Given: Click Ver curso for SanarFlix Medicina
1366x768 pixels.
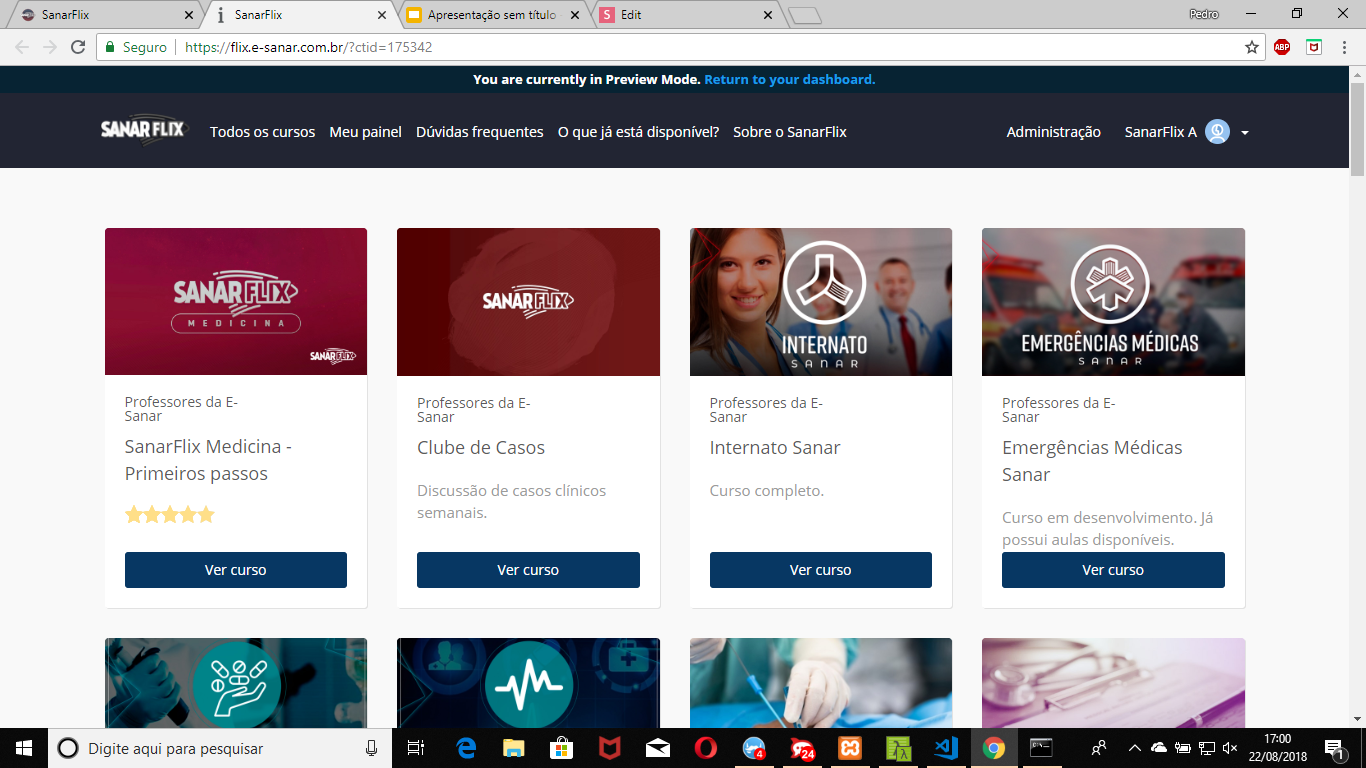Looking at the screenshot, I should 236,570.
